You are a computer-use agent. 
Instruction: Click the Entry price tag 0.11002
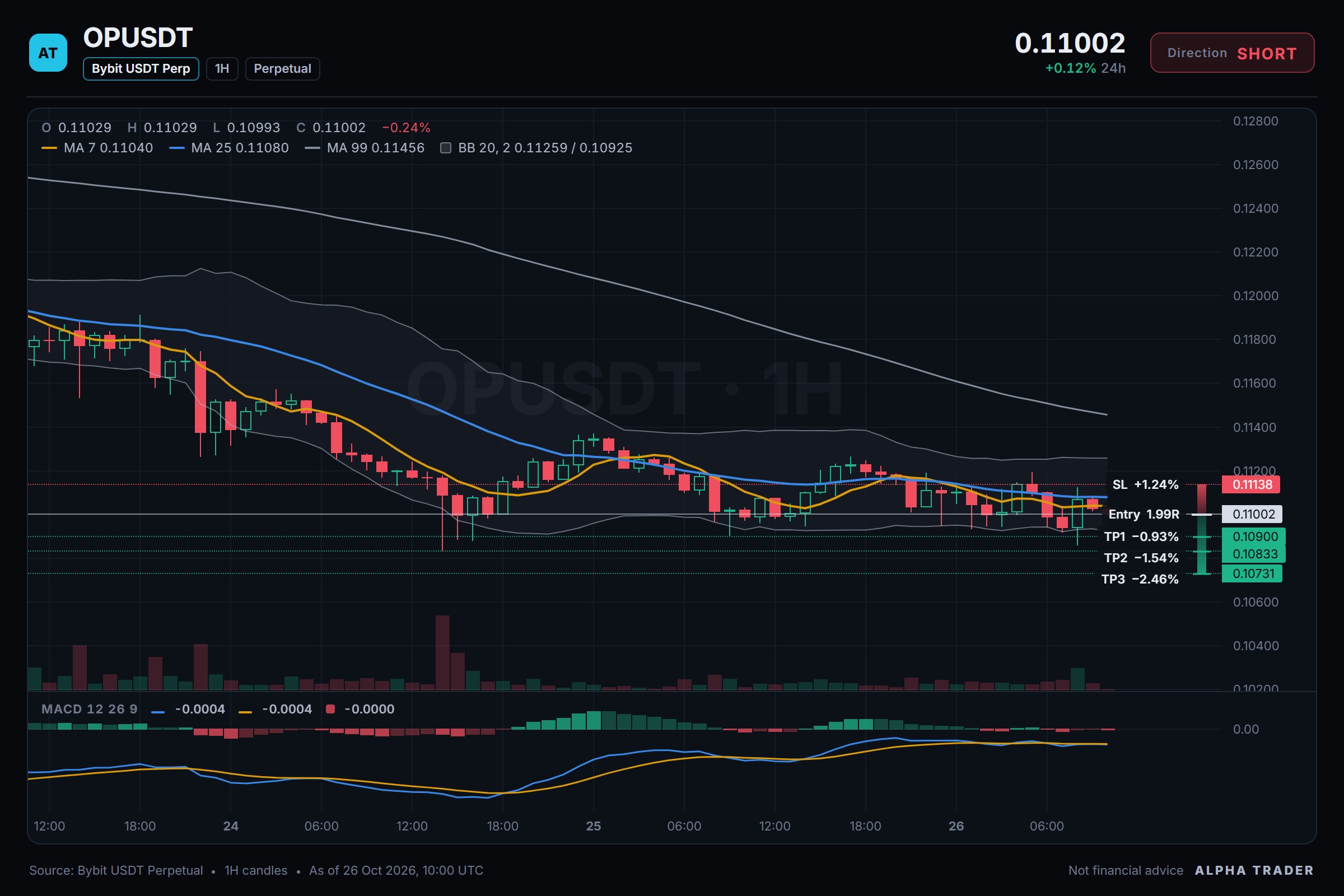1252,514
